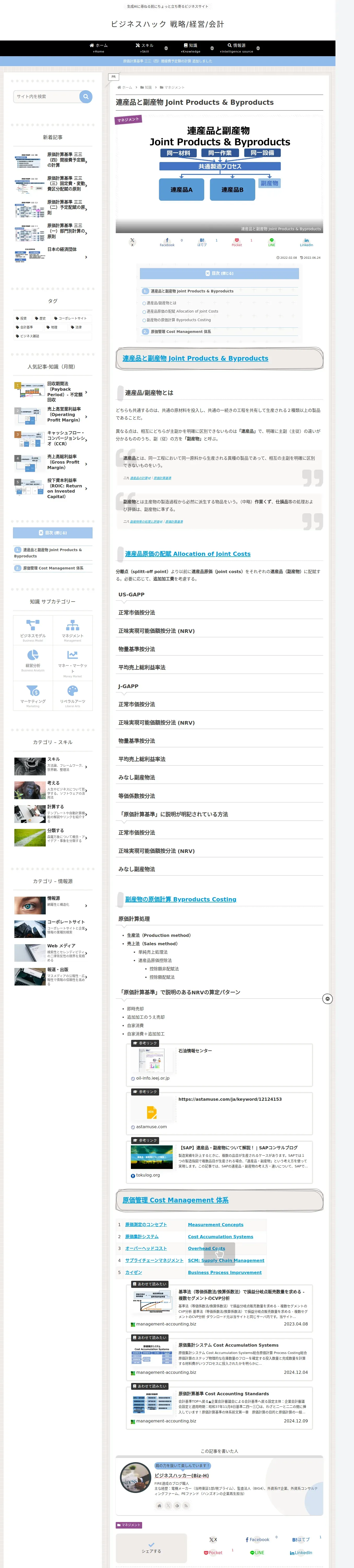Collapse the sidebar 目次 table of contents

point(53,533)
